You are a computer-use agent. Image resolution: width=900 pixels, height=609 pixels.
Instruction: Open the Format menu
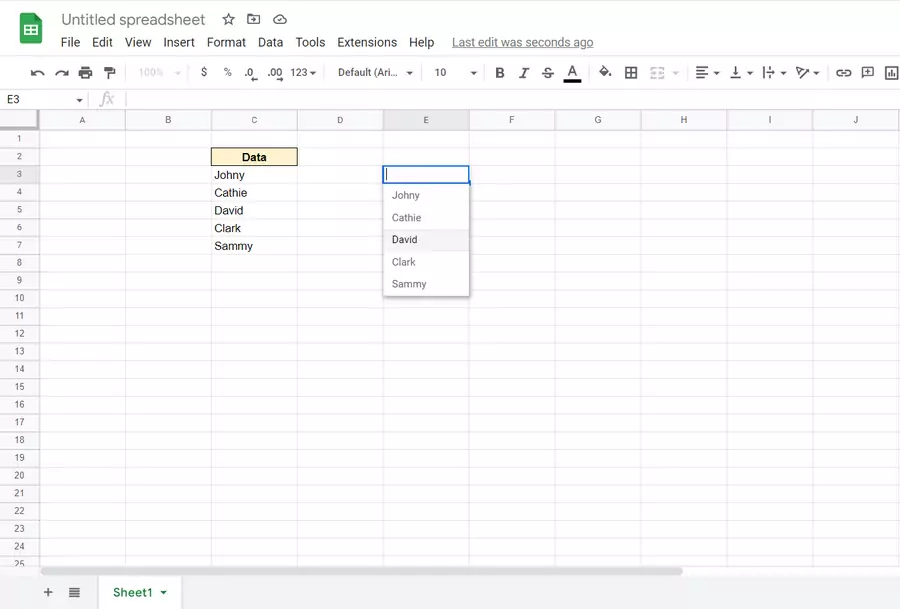(226, 42)
